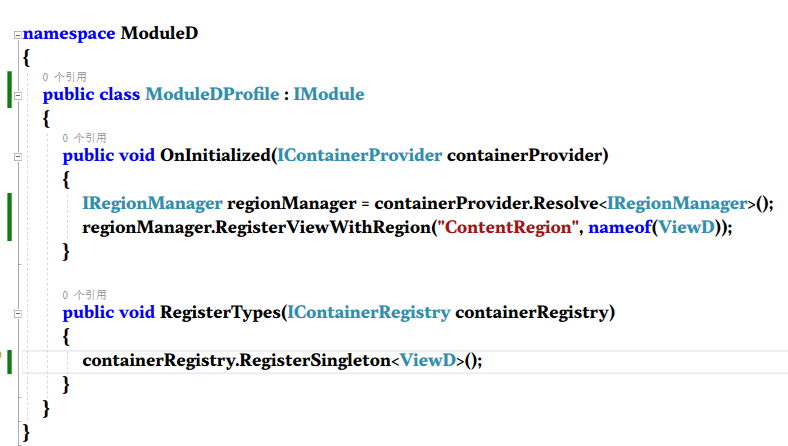Image resolution: width=788 pixels, height=446 pixels.
Task: Click the IModule interface name
Action: coord(329,95)
